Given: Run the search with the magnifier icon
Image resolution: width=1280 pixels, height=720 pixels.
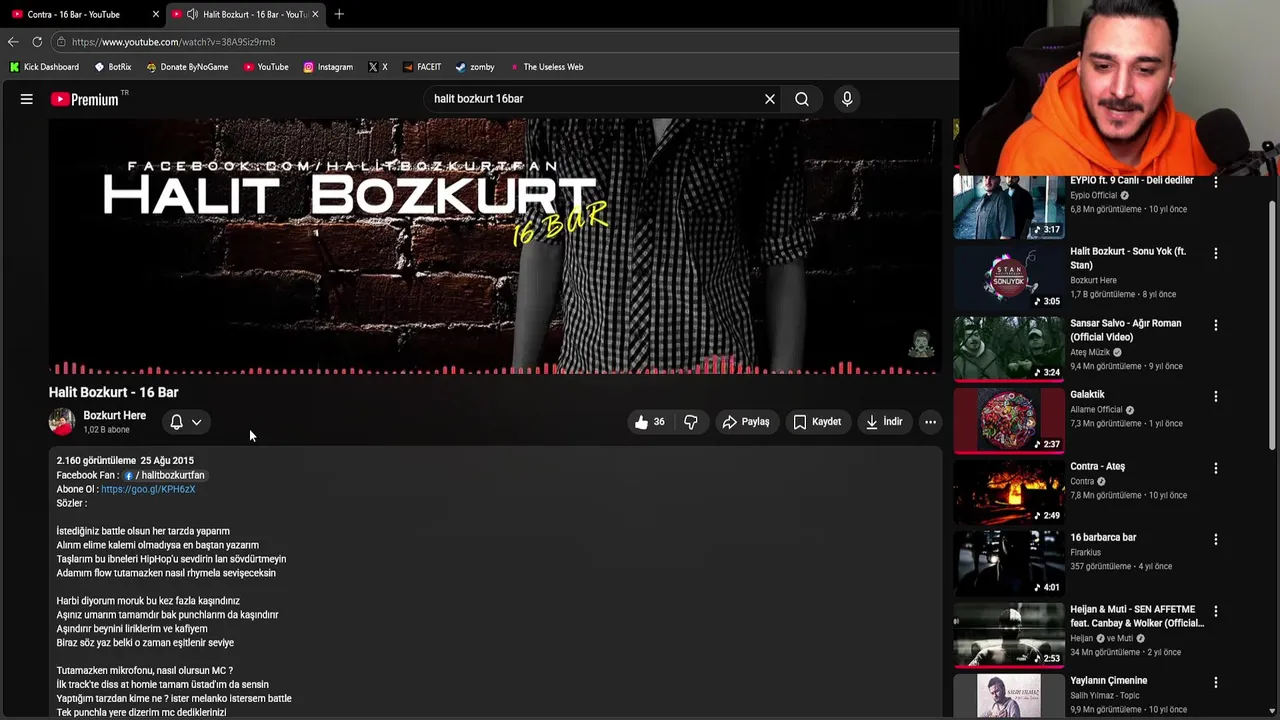Looking at the screenshot, I should pyautogui.click(x=802, y=99).
